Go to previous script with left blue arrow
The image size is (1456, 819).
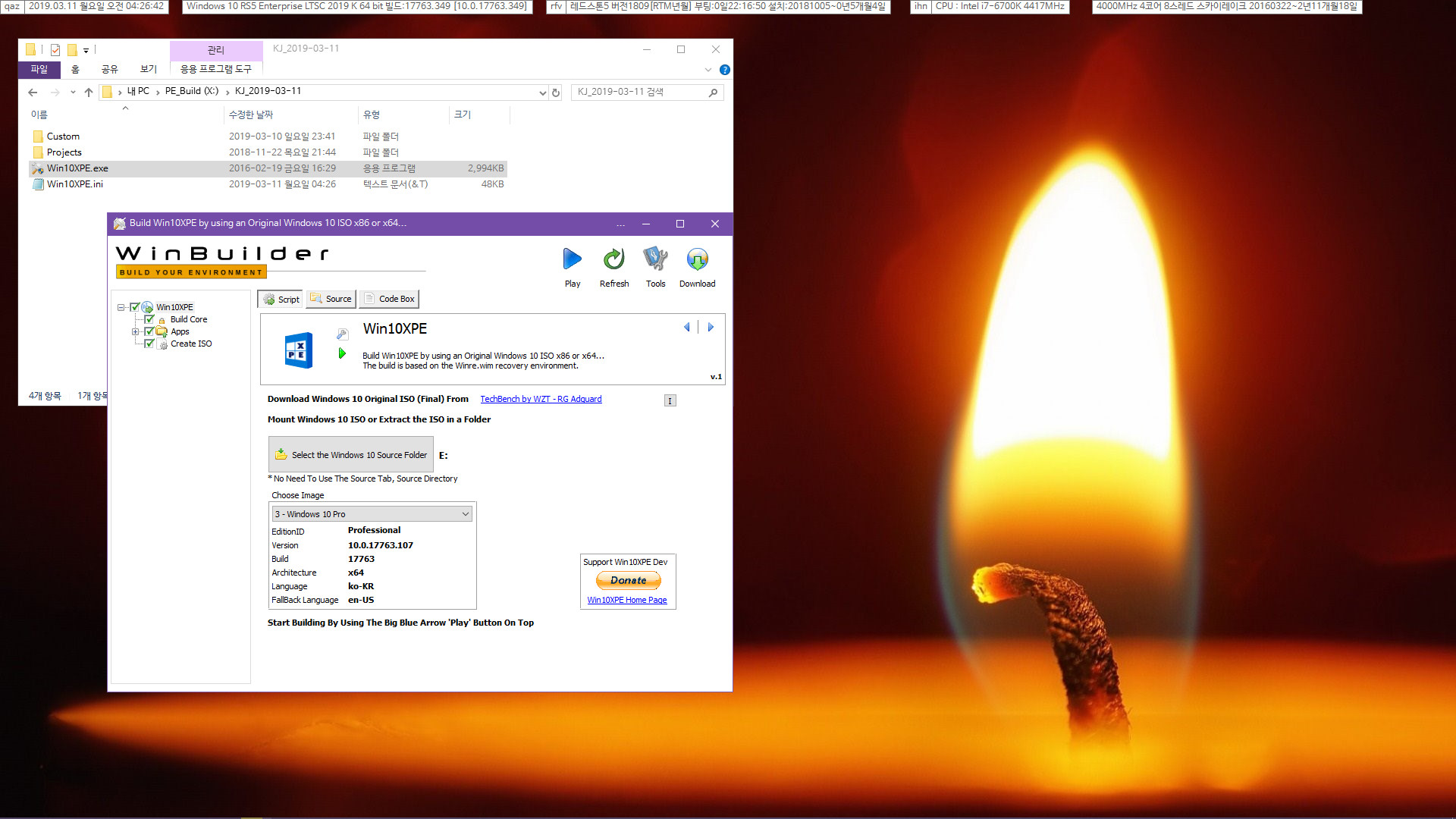687,327
